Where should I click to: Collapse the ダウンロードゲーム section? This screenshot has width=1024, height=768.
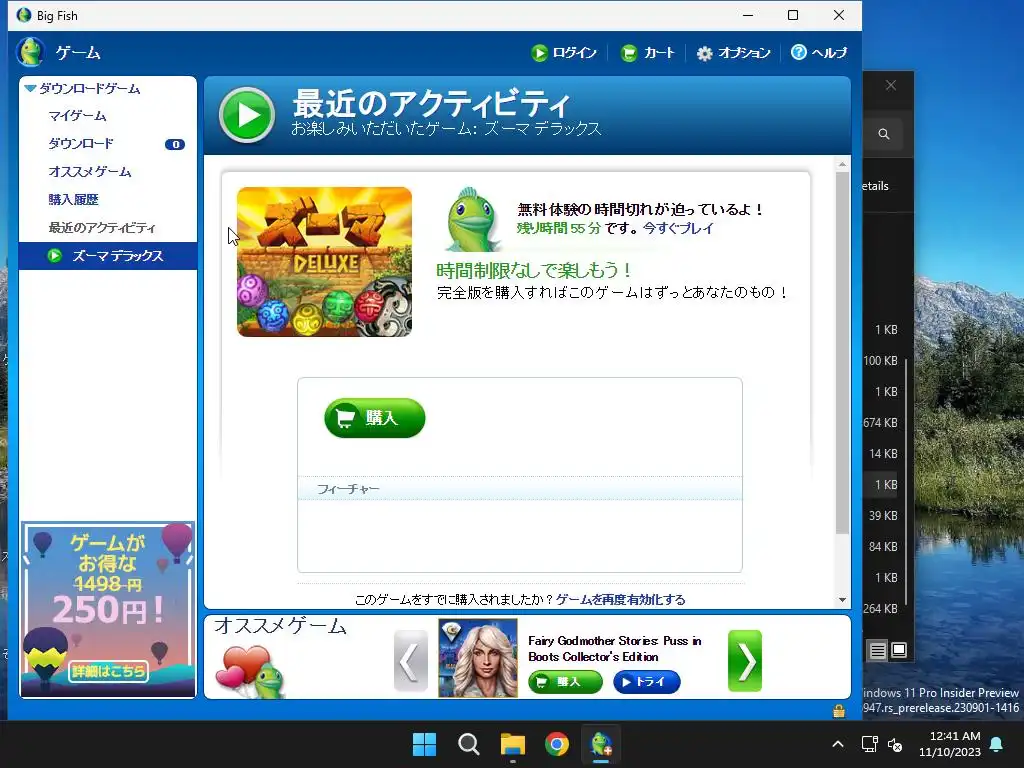[x=30, y=88]
